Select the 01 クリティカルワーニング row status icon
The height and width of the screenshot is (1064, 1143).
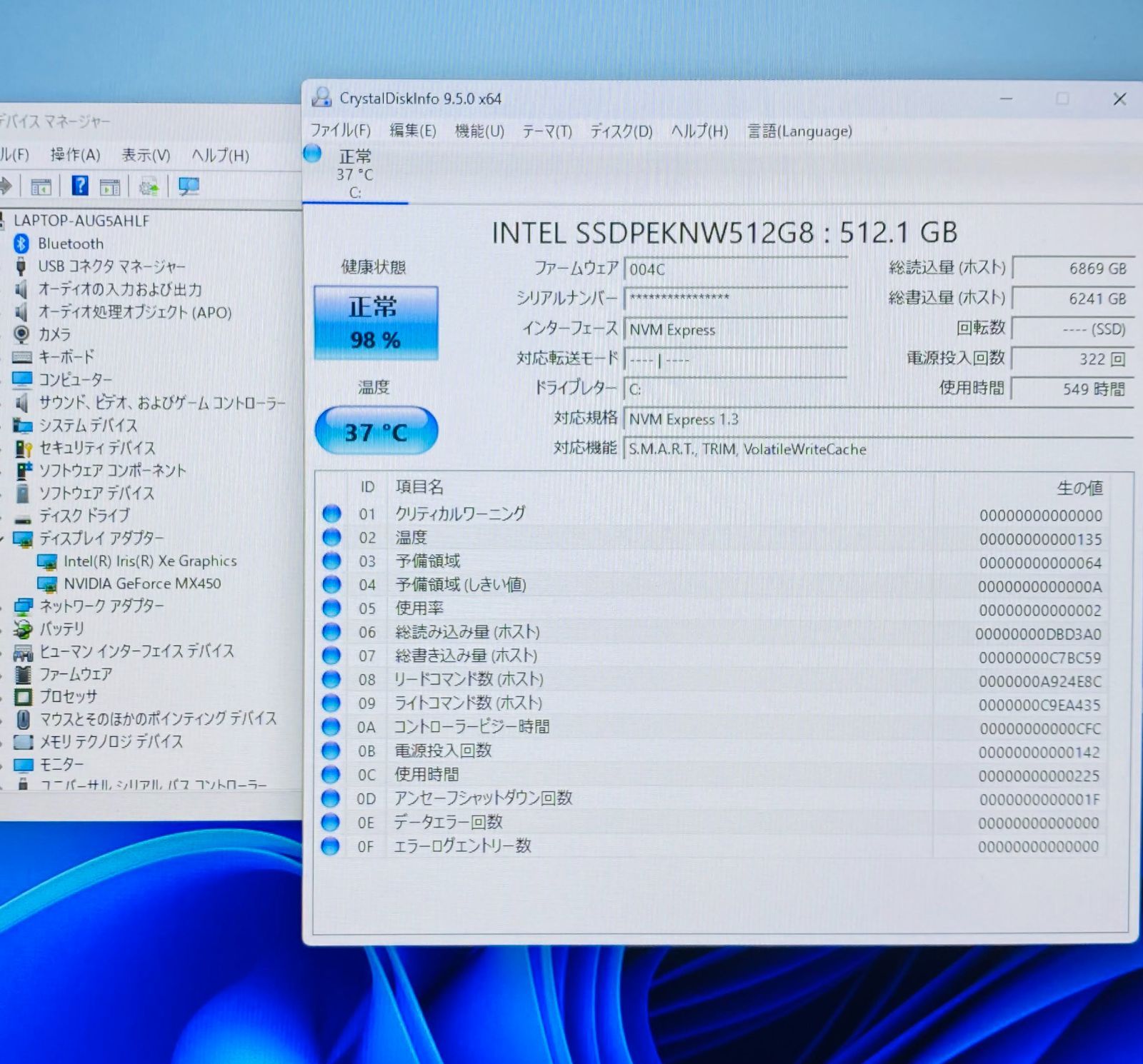[331, 513]
